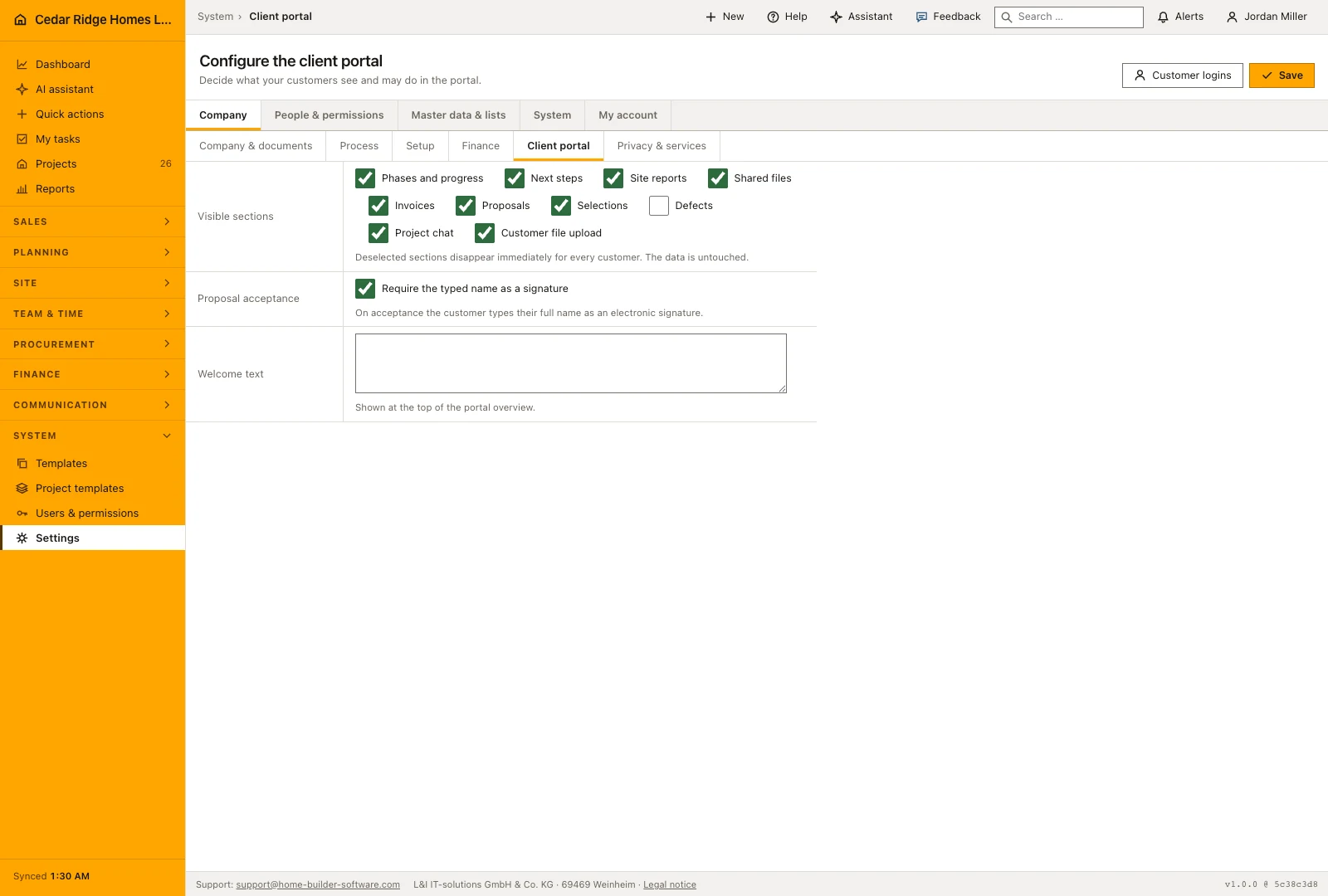Disable Site reports visibility
This screenshot has height=896, width=1328.
coord(613,178)
